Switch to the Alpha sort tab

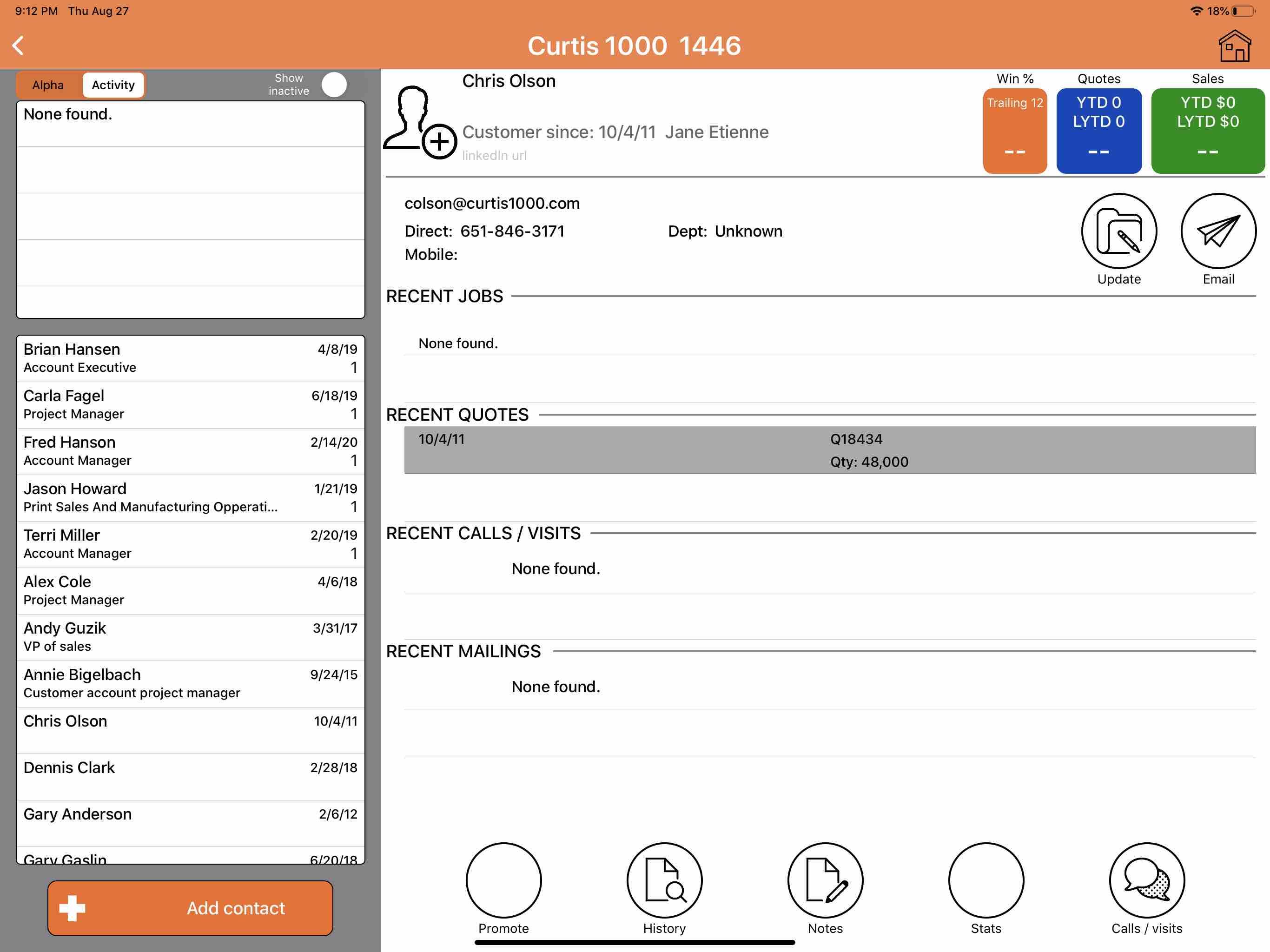[48, 85]
